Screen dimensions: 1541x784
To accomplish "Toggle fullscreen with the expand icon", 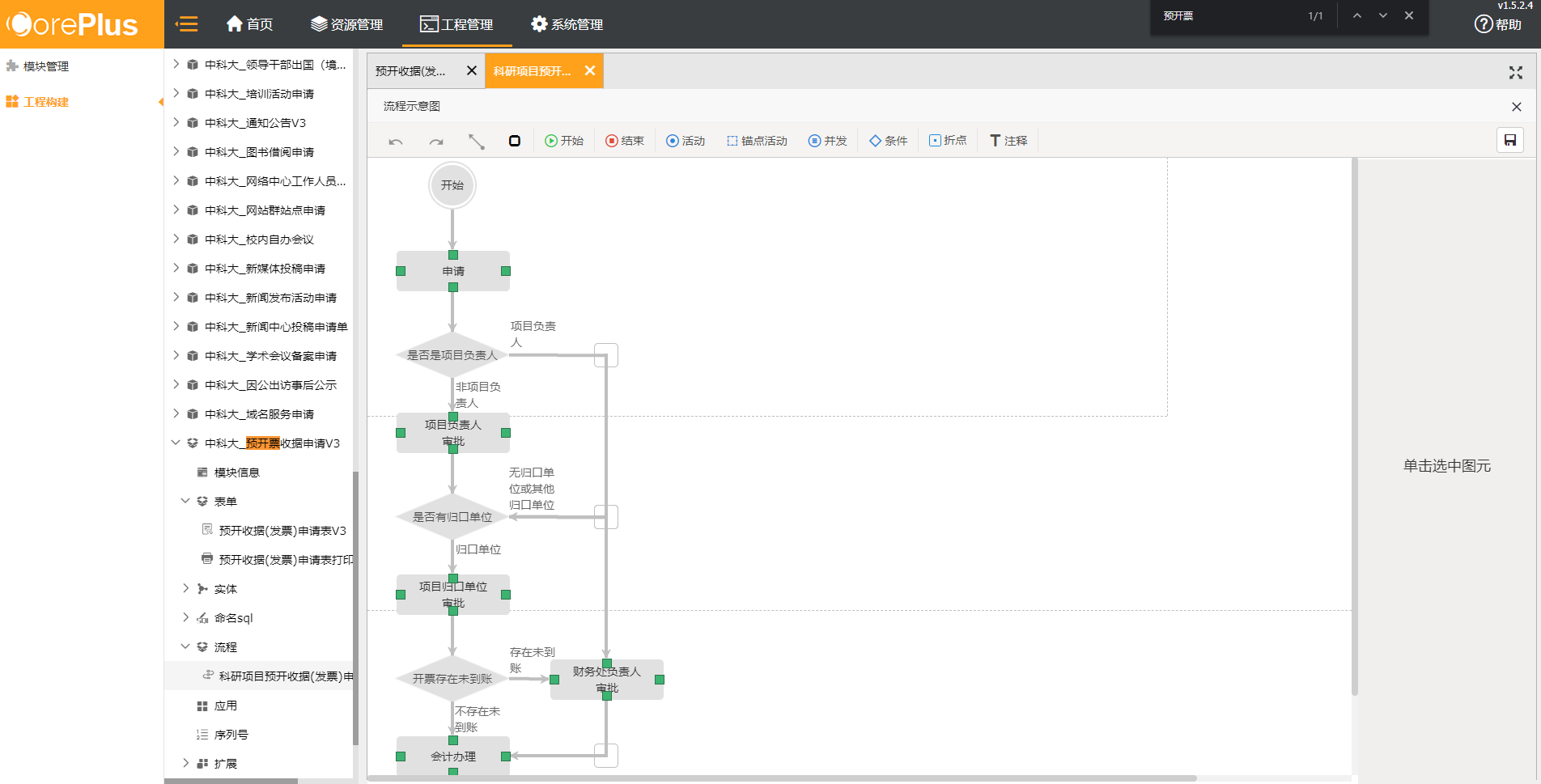I will tap(1515, 73).
